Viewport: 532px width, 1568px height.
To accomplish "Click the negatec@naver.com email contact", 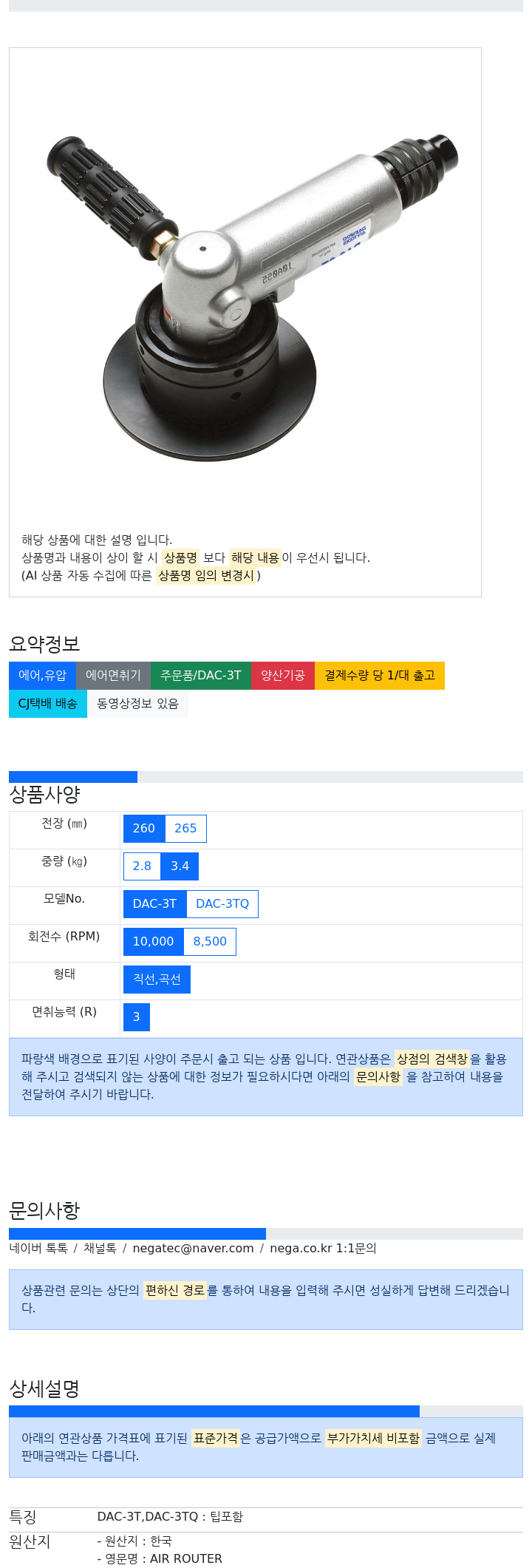I will coord(194,1249).
